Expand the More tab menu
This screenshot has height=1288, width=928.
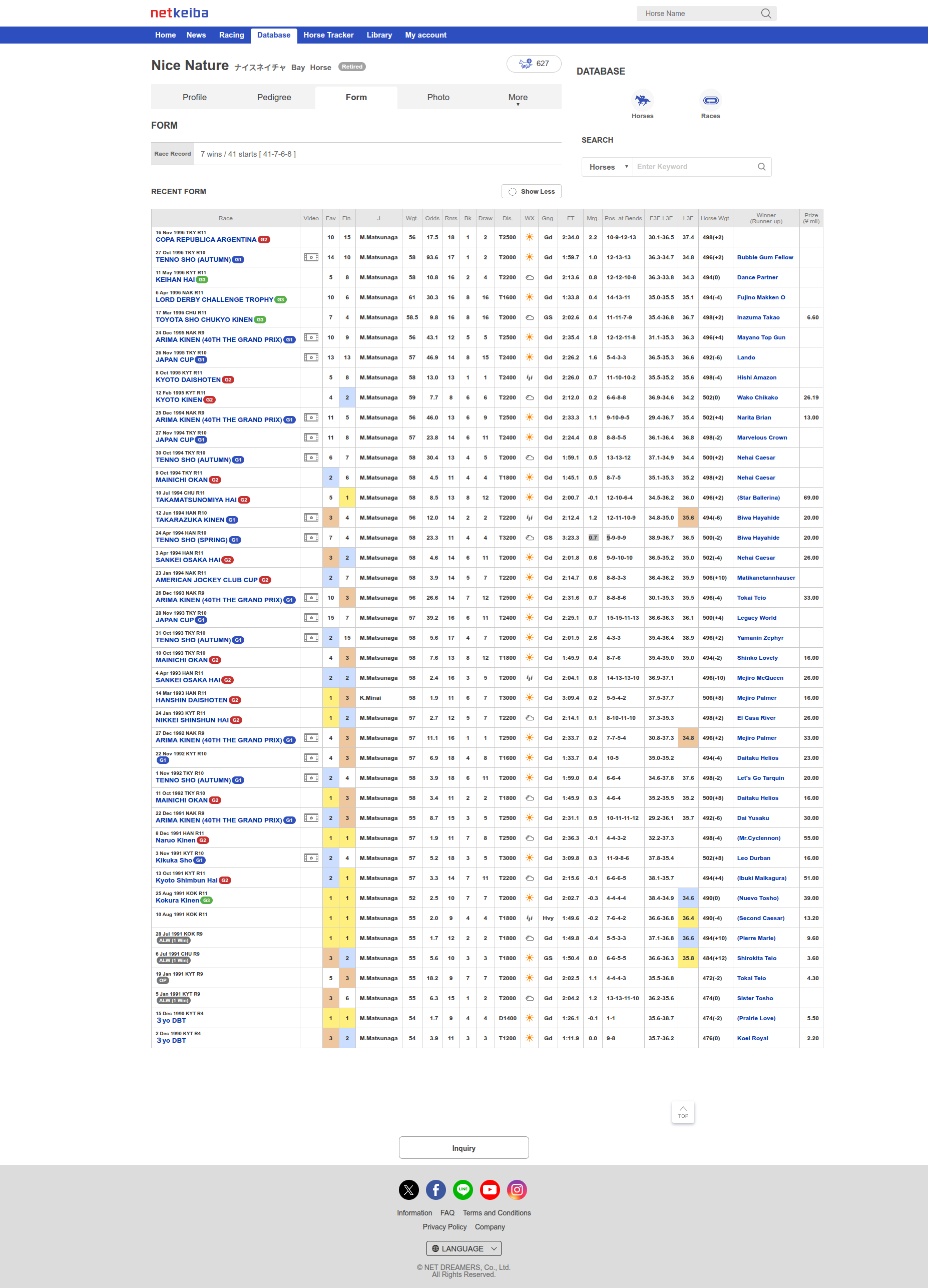click(518, 98)
